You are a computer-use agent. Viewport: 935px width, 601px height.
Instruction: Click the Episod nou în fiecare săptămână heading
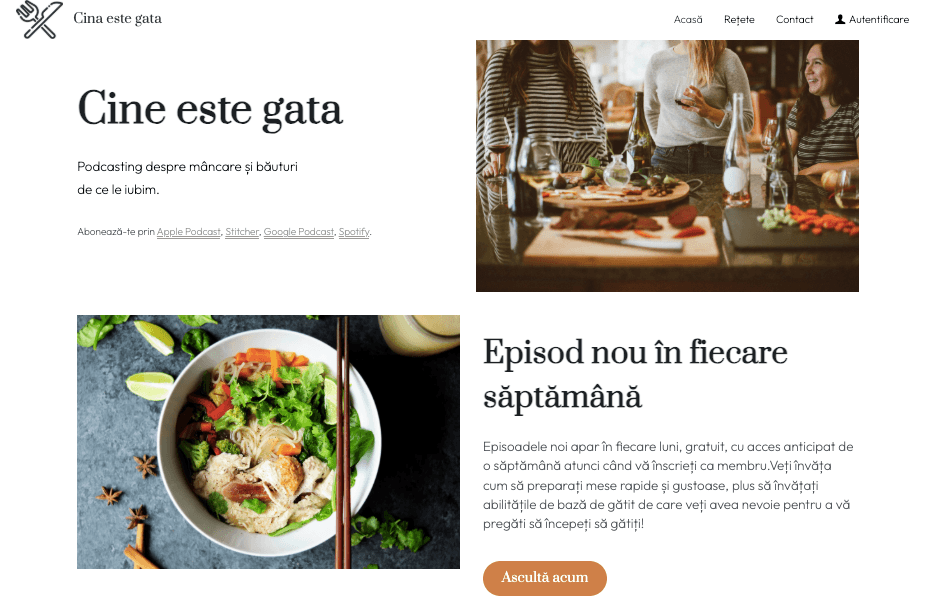pos(635,374)
